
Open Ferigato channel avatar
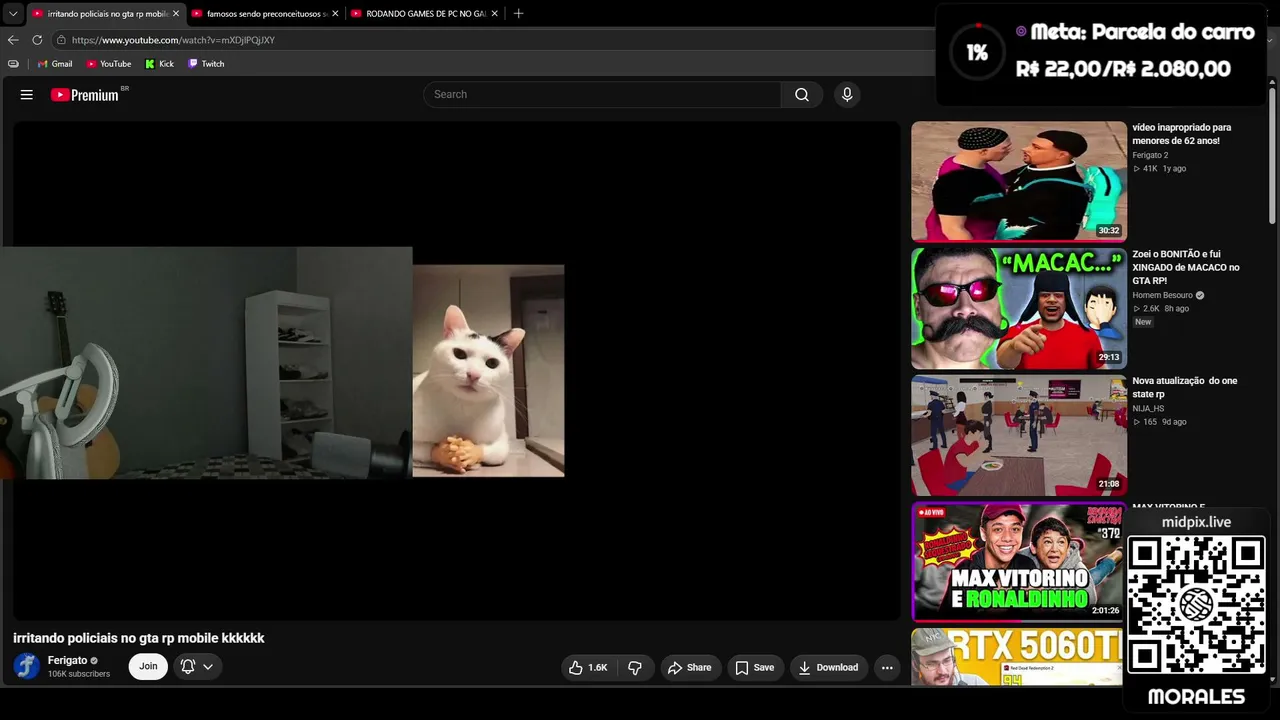click(27, 666)
